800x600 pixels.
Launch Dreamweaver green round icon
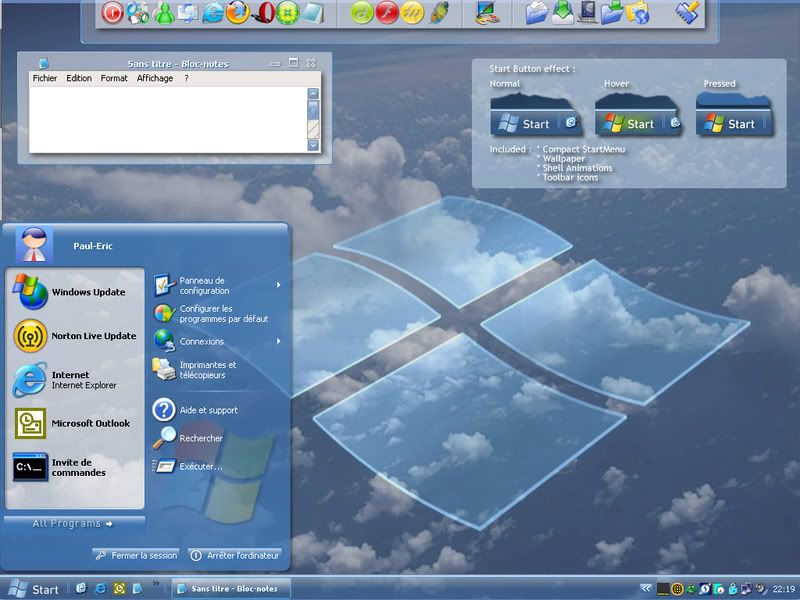pos(362,13)
